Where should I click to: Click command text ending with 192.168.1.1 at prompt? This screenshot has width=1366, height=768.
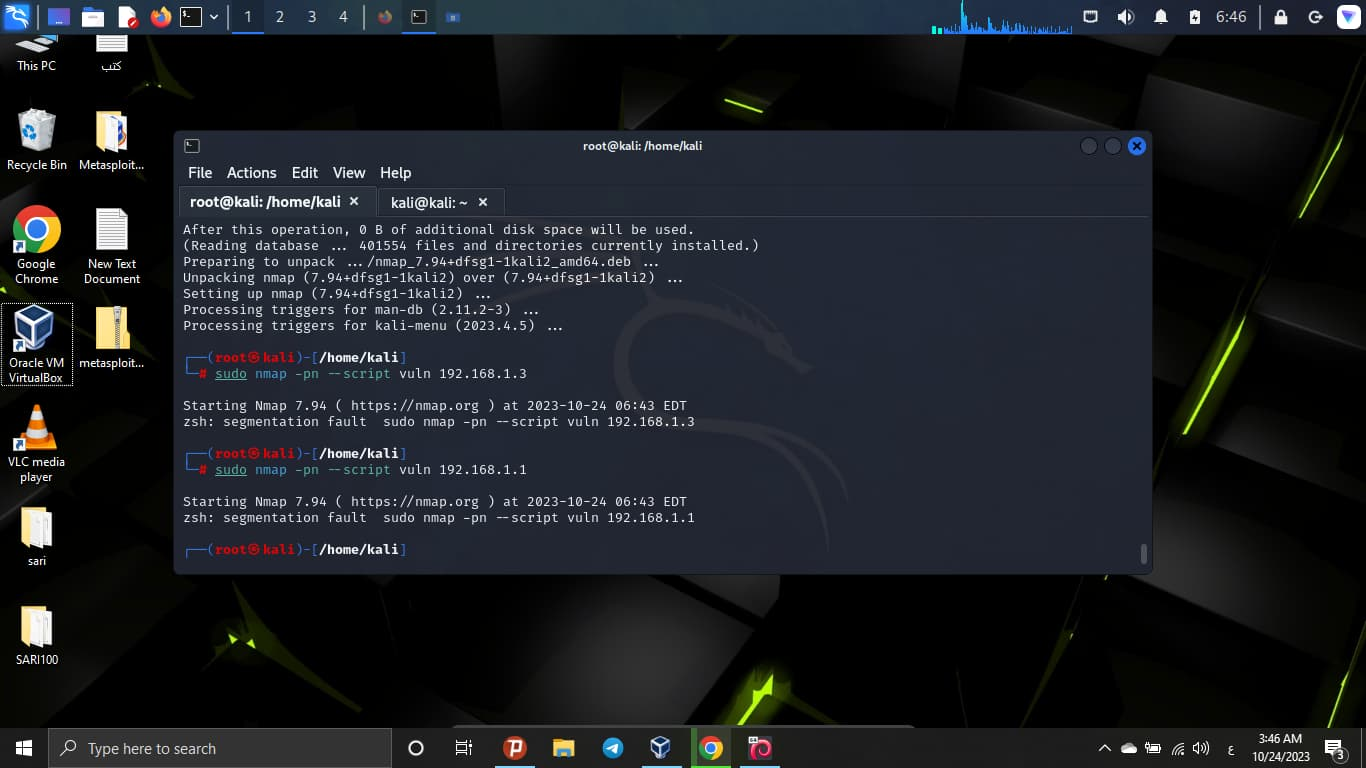pos(371,470)
